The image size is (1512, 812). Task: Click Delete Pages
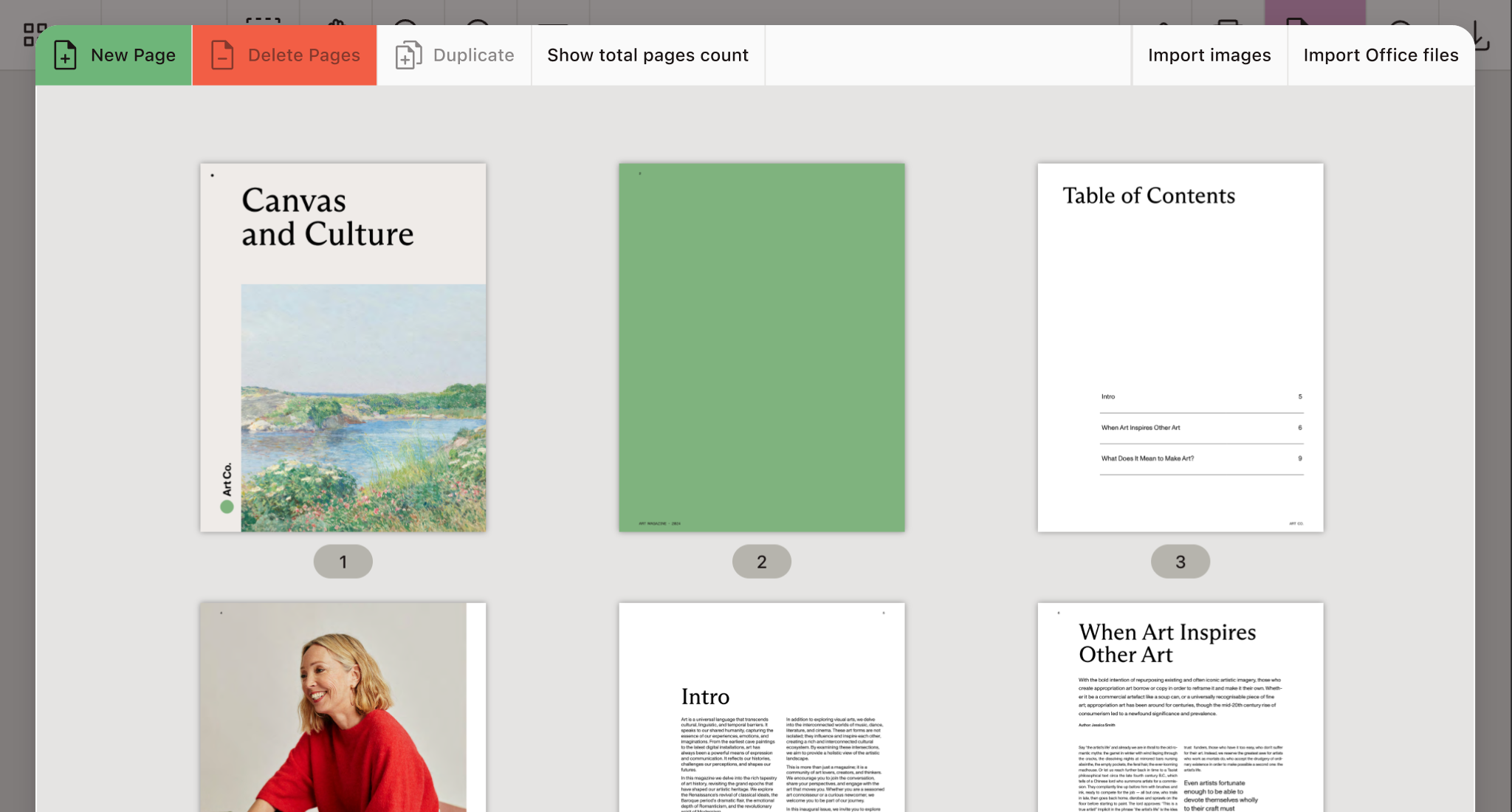[283, 55]
